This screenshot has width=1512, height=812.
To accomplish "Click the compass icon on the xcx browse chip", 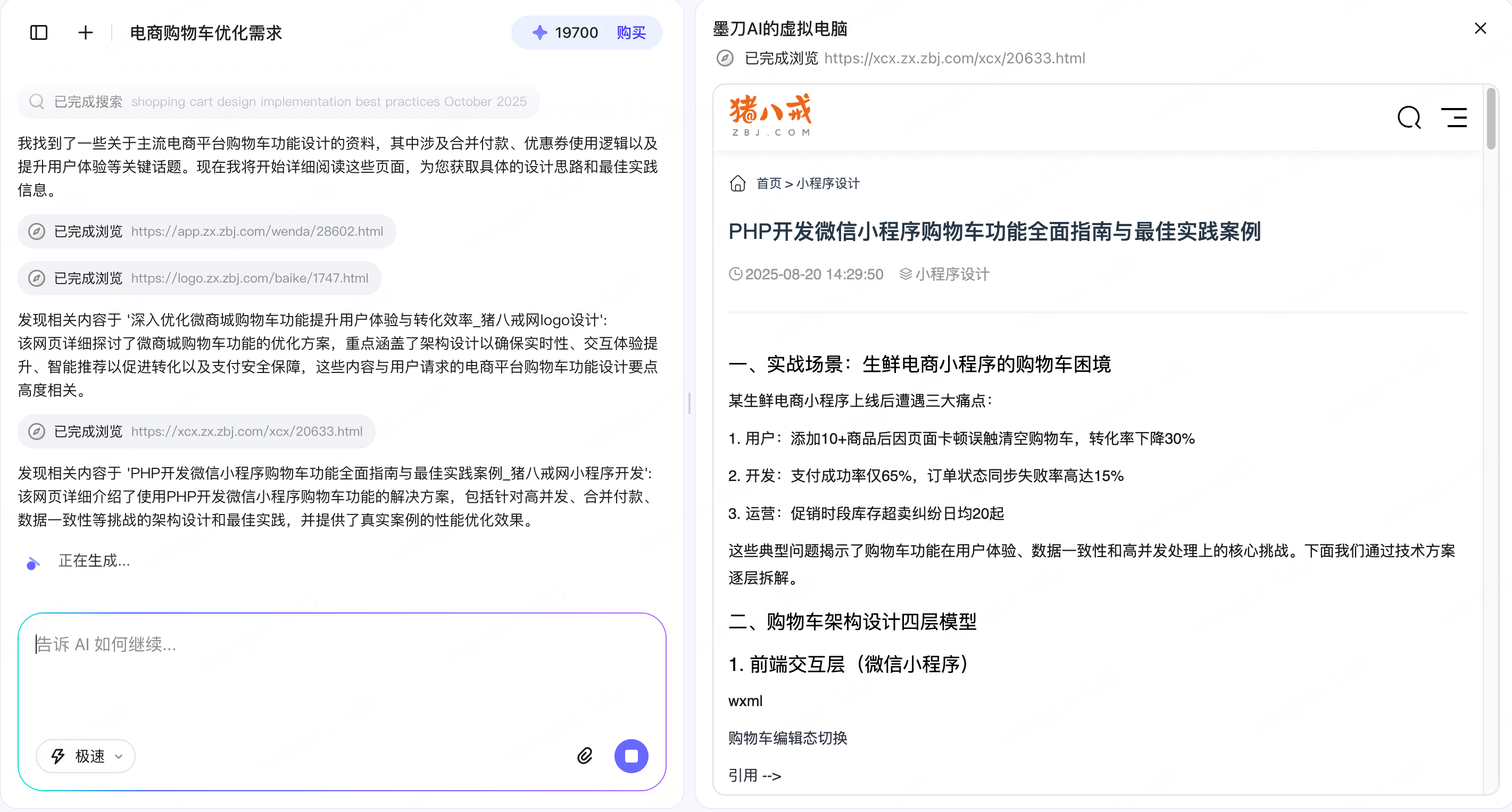I will [37, 431].
